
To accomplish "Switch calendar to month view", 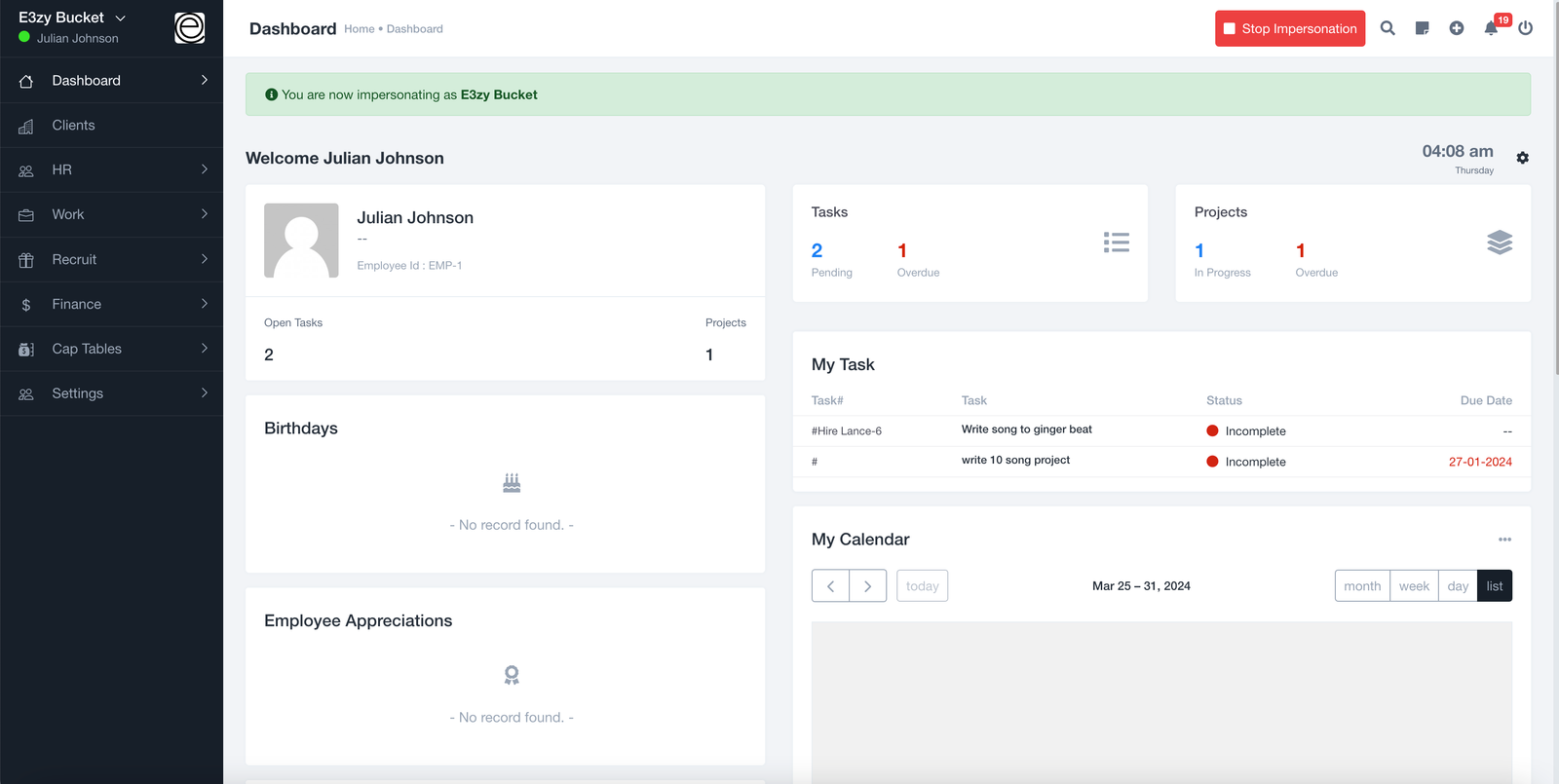I will [x=1361, y=586].
